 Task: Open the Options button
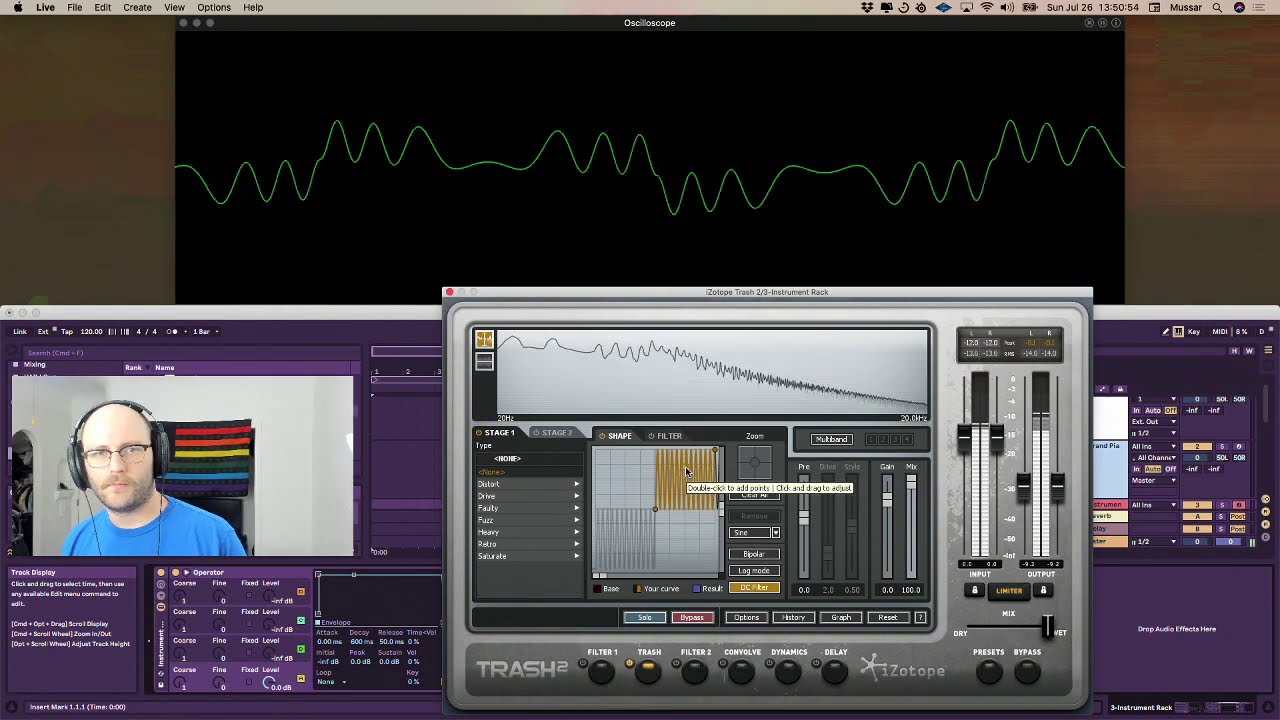(747, 618)
